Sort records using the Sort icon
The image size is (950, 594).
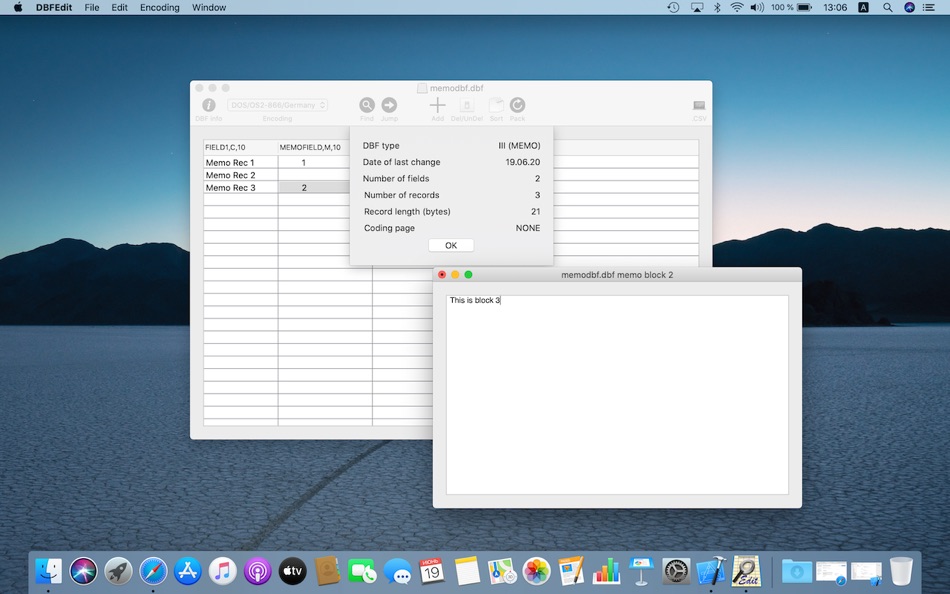pyautogui.click(x=496, y=104)
